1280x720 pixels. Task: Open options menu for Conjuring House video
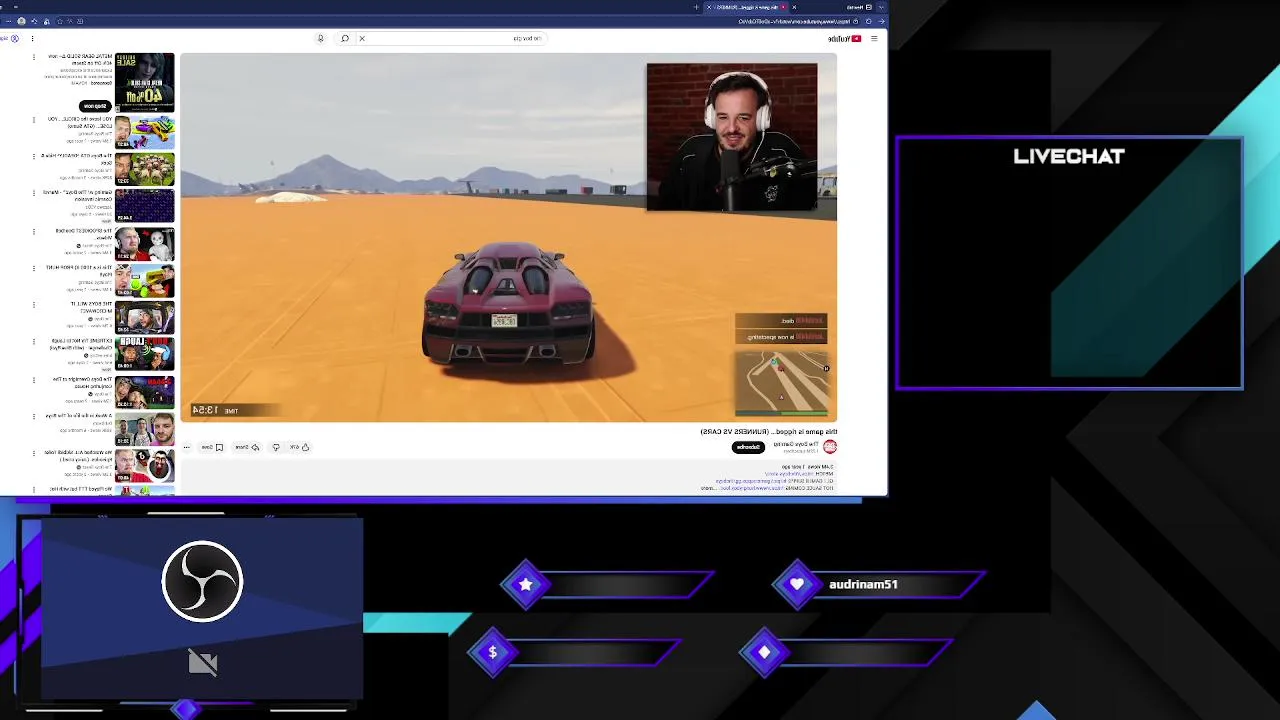coord(33,379)
